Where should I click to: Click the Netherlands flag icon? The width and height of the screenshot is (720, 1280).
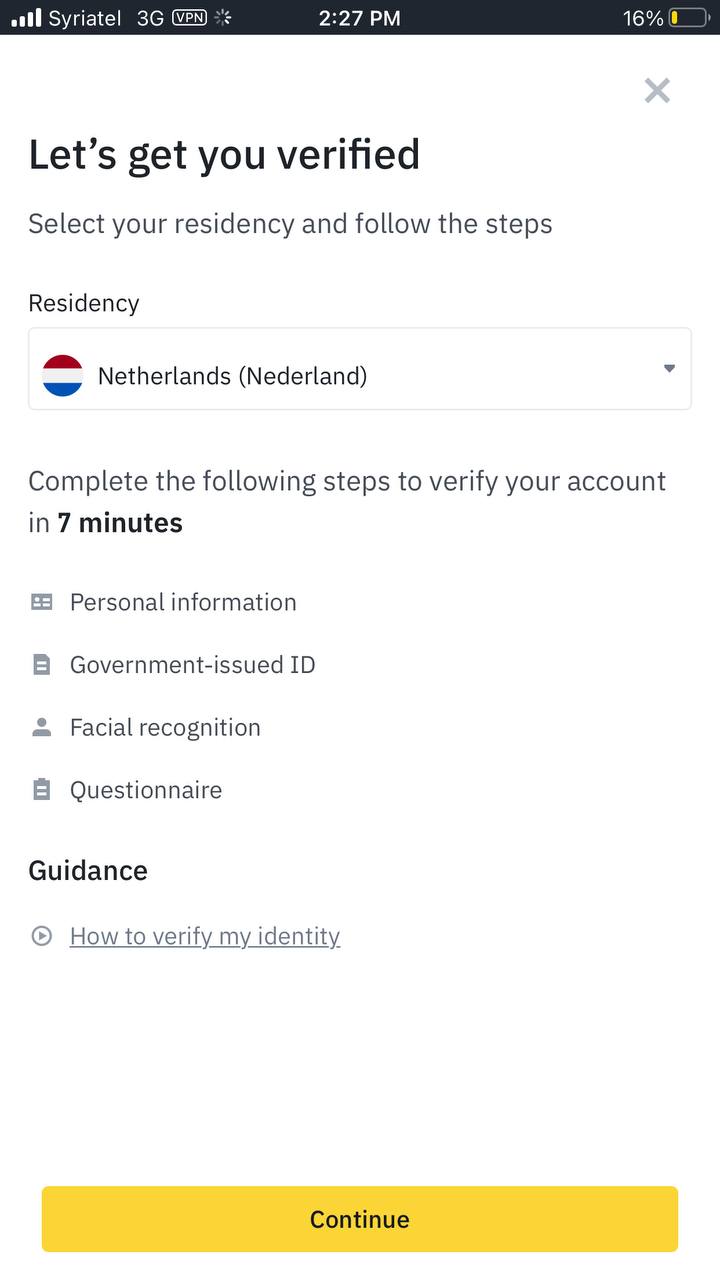[62, 376]
